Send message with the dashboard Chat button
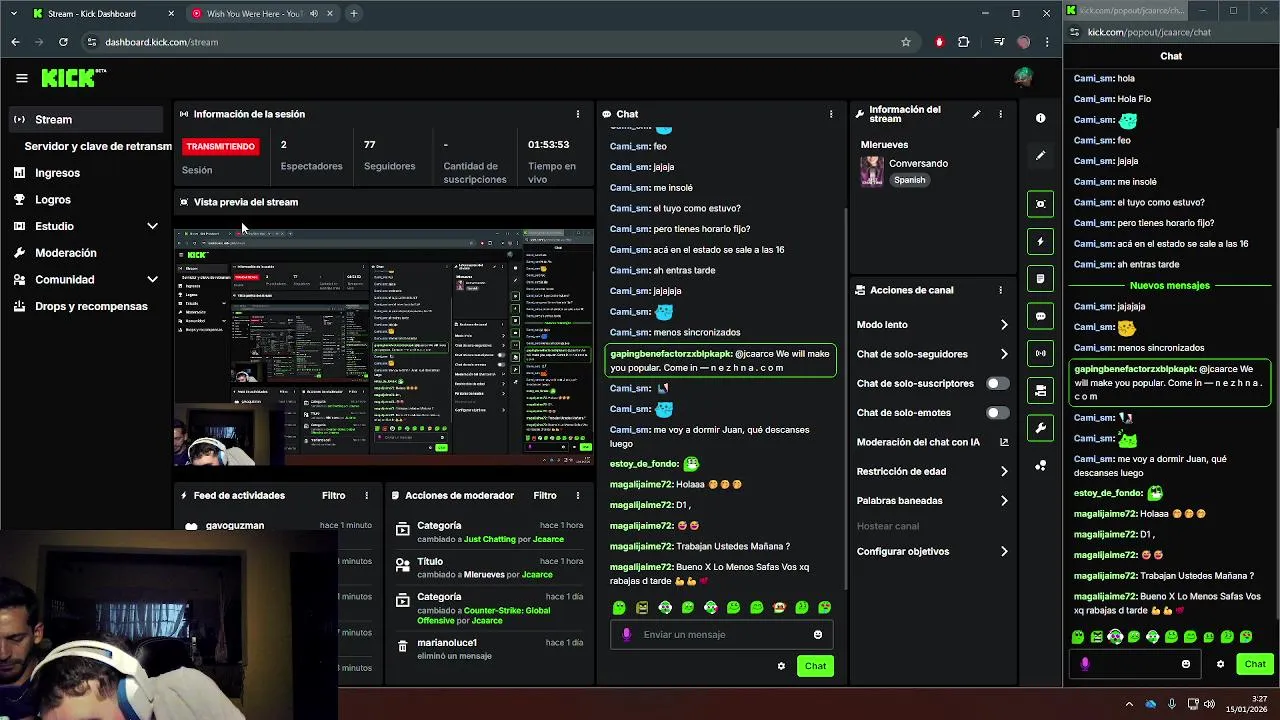This screenshot has height=720, width=1280. pyautogui.click(x=815, y=666)
